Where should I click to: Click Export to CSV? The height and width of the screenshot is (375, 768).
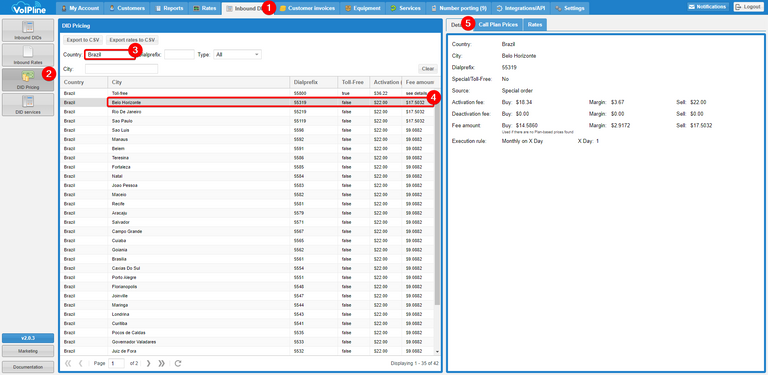click(x=83, y=40)
